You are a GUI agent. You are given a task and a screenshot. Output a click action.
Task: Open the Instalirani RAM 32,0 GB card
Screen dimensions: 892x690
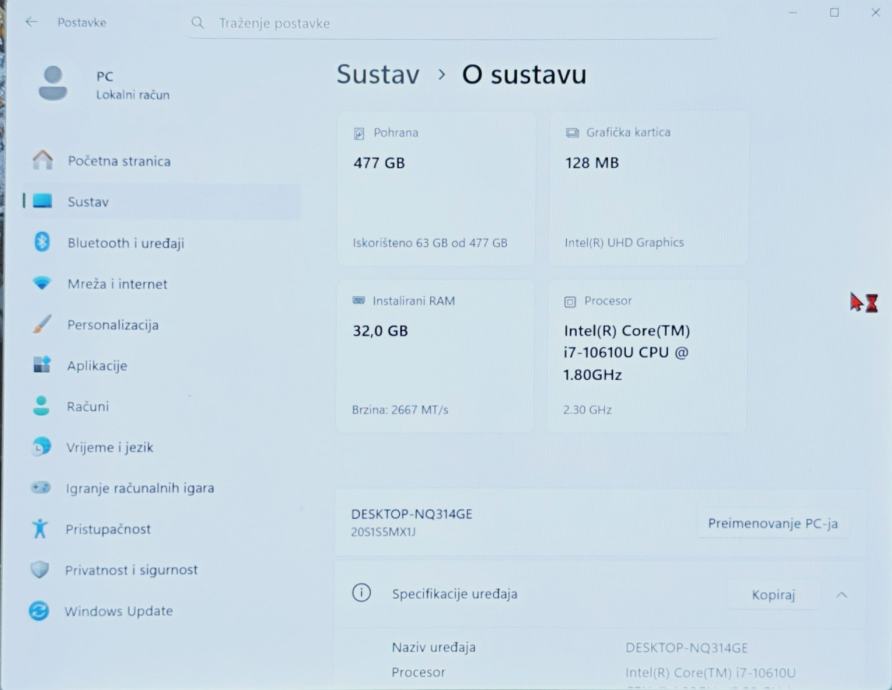pos(435,356)
